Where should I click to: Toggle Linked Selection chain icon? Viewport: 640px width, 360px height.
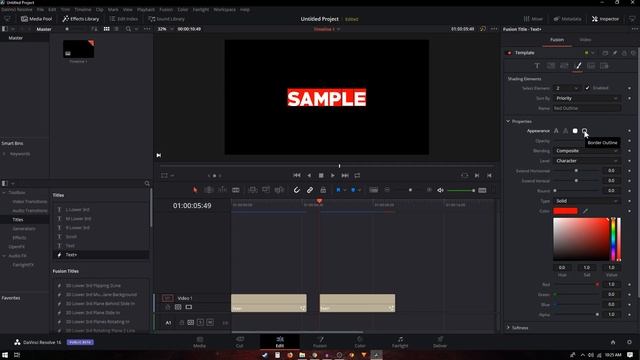click(310, 190)
